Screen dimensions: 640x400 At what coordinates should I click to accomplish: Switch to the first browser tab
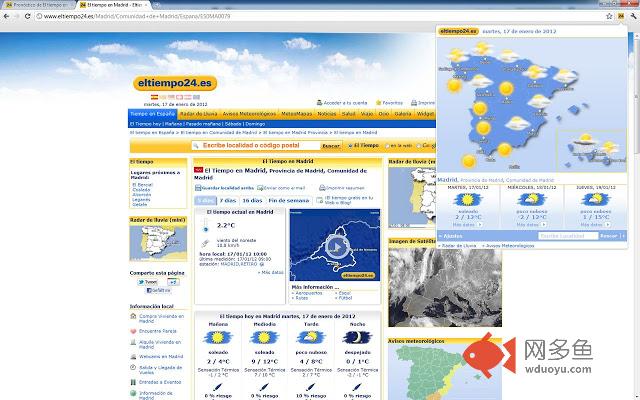(38, 5)
